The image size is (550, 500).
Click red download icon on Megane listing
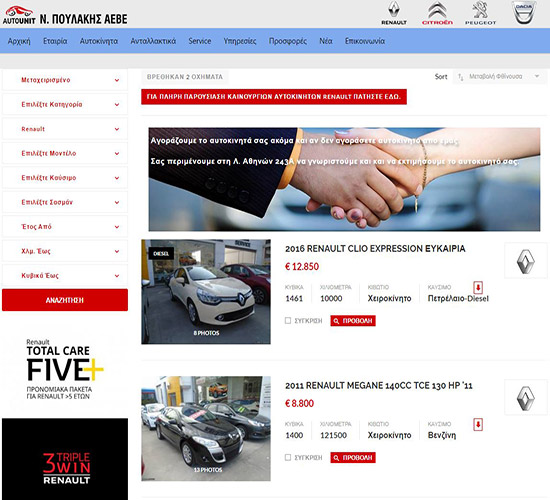pyautogui.click(x=478, y=424)
